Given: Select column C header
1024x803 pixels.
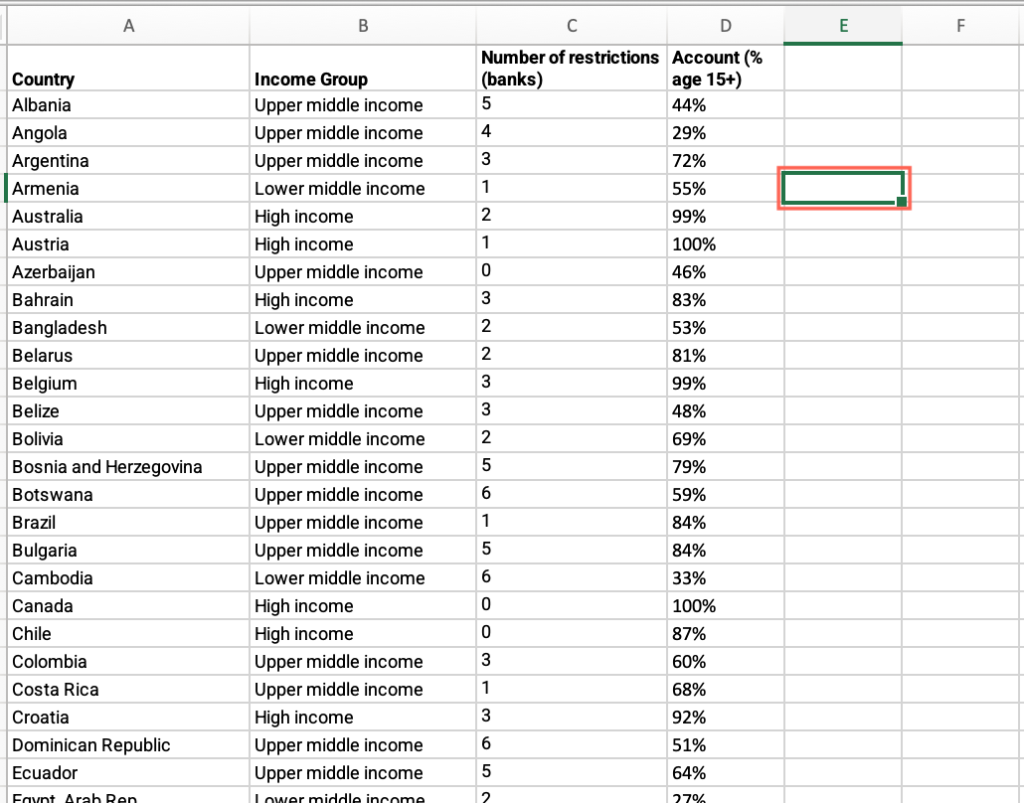Looking at the screenshot, I should tap(571, 26).
